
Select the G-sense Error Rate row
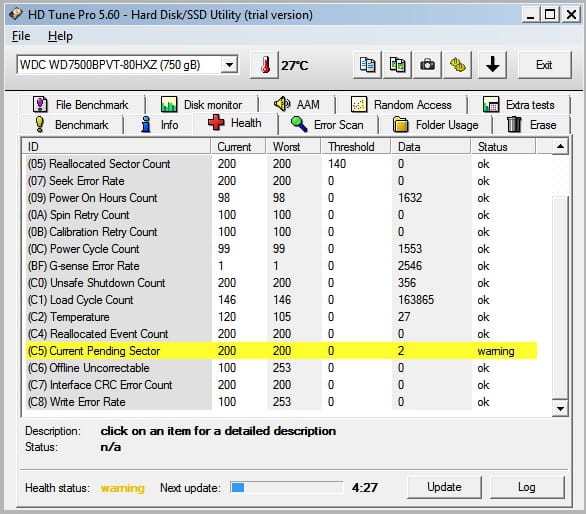pyautogui.click(x=282, y=266)
